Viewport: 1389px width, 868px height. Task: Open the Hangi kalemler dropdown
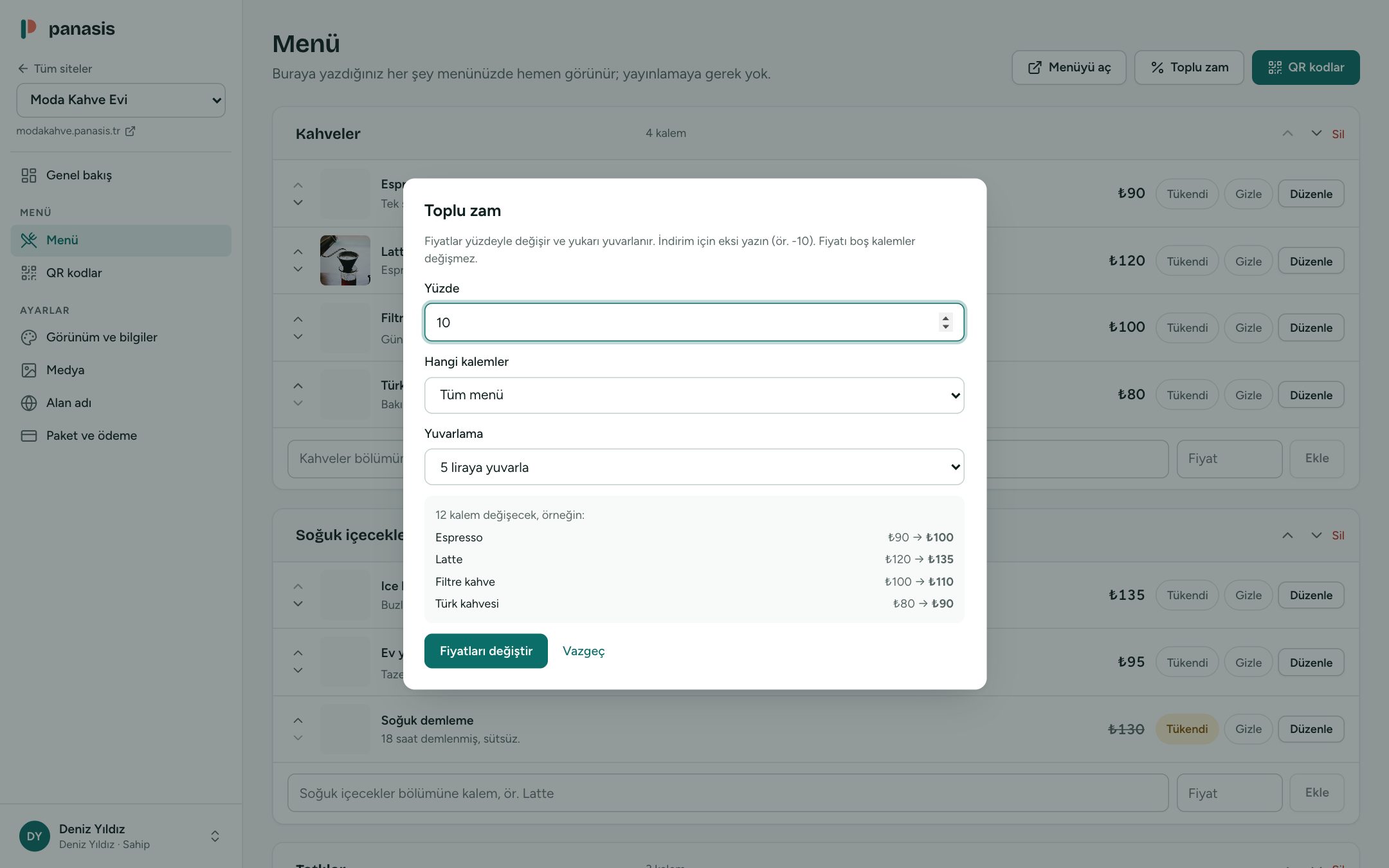click(694, 395)
